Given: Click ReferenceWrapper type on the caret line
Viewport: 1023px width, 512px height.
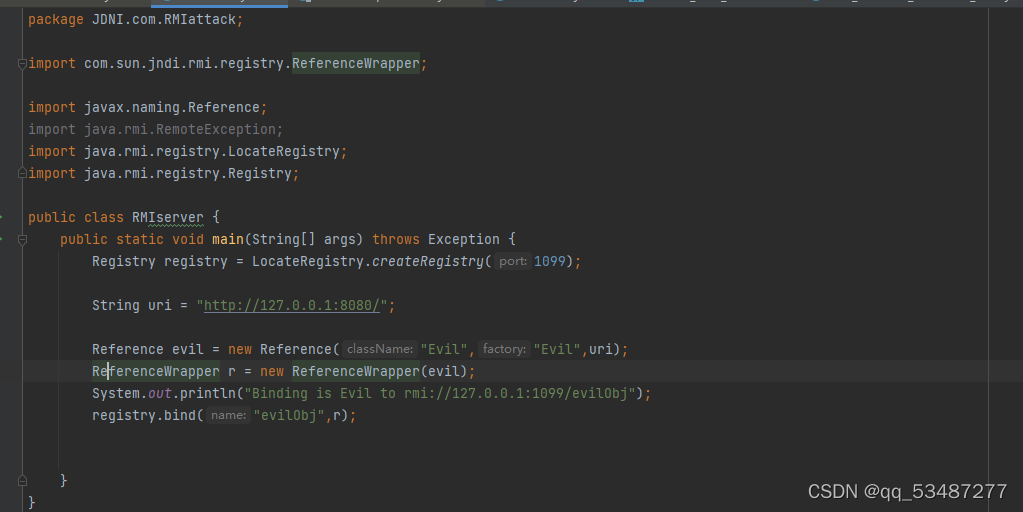Looking at the screenshot, I should point(156,371).
